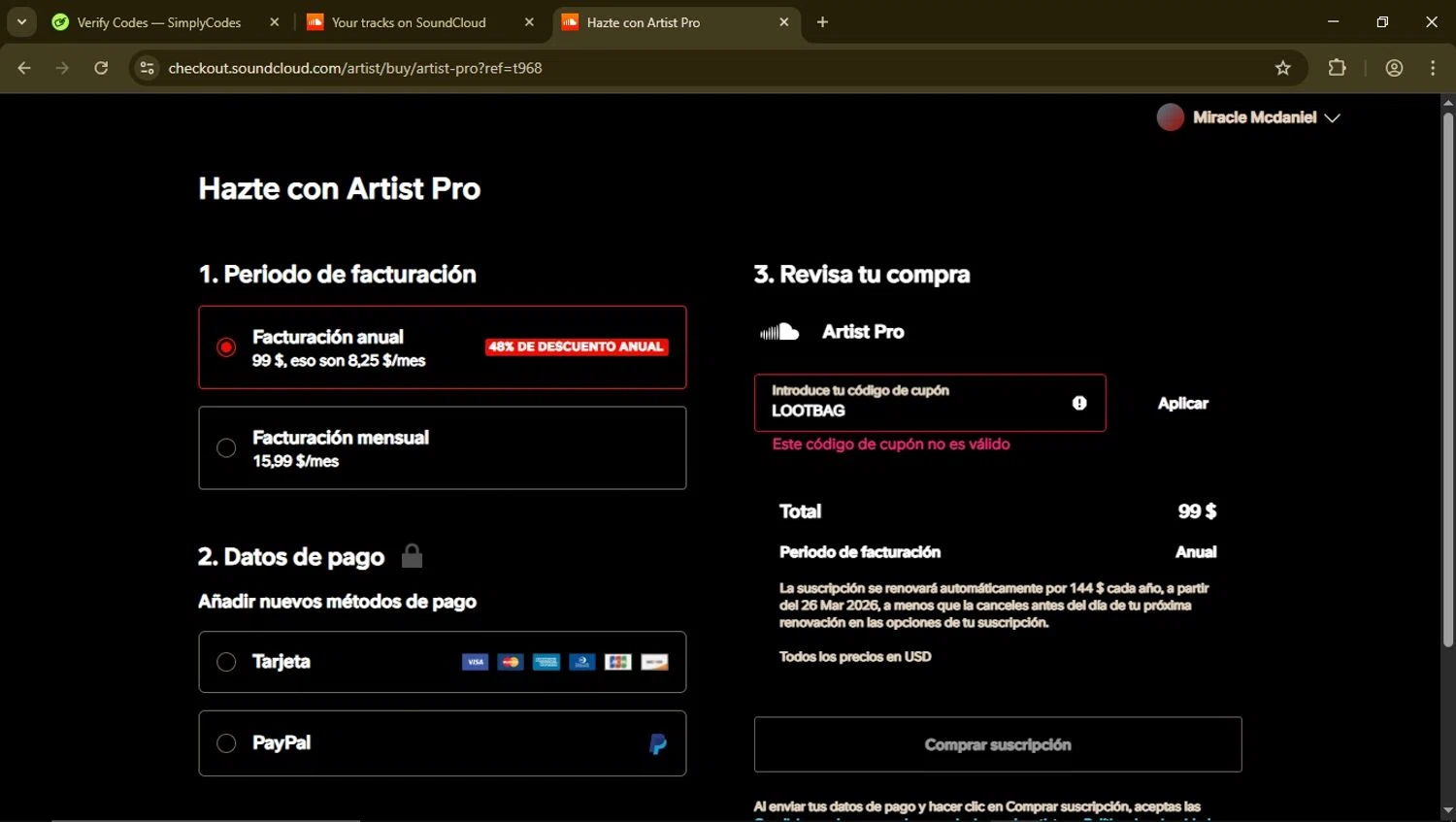The width and height of the screenshot is (1456, 822).
Task: Apply the coupon with Aplicar
Action: pos(1183,403)
